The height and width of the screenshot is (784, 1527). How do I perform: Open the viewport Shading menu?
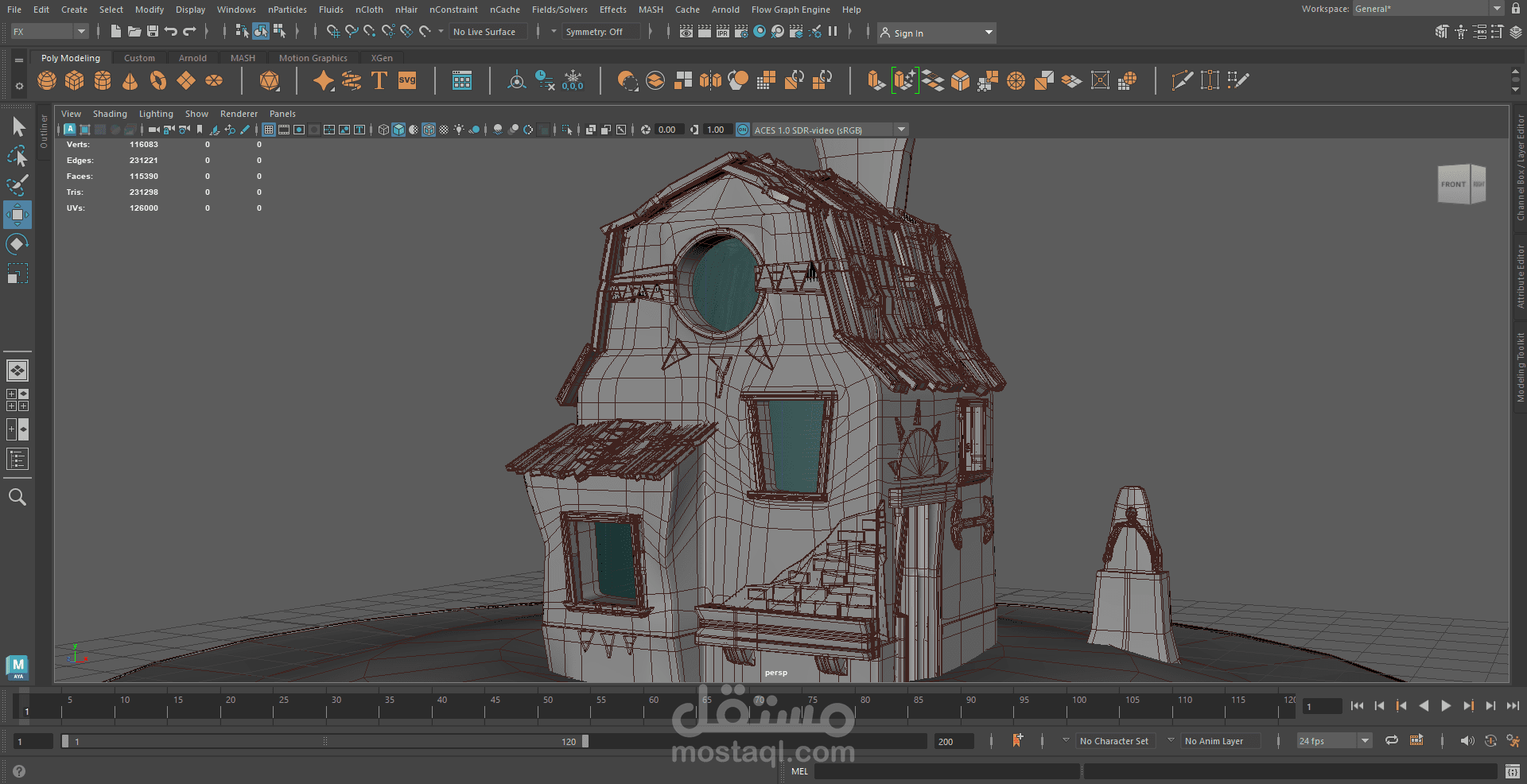[110, 114]
